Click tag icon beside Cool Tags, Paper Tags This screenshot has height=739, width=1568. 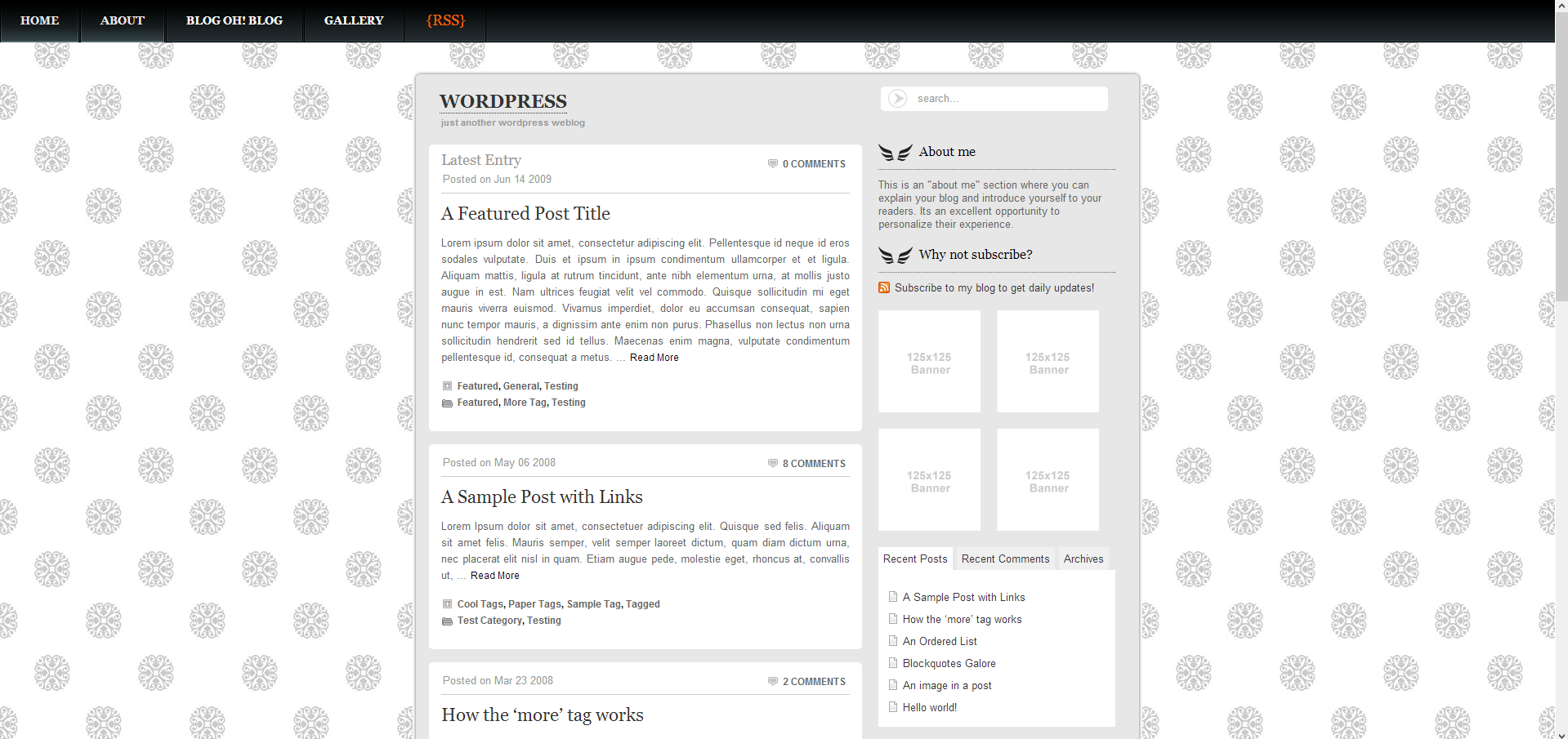coord(447,604)
